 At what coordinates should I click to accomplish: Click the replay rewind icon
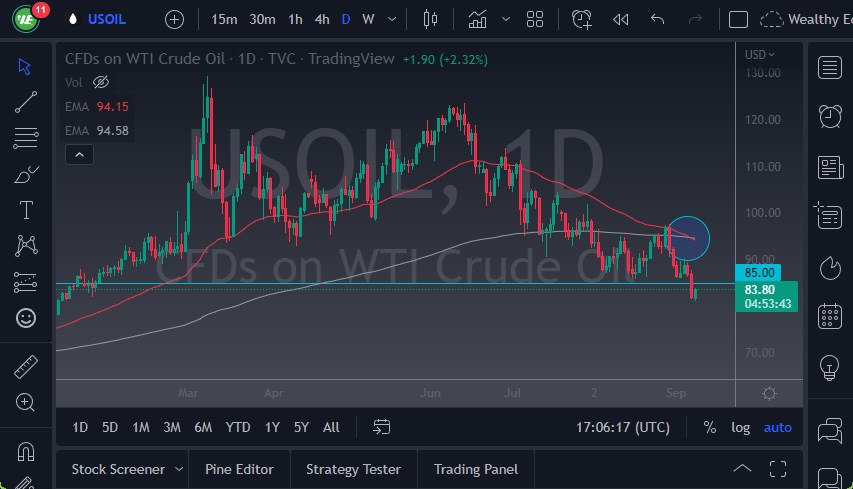coord(620,19)
